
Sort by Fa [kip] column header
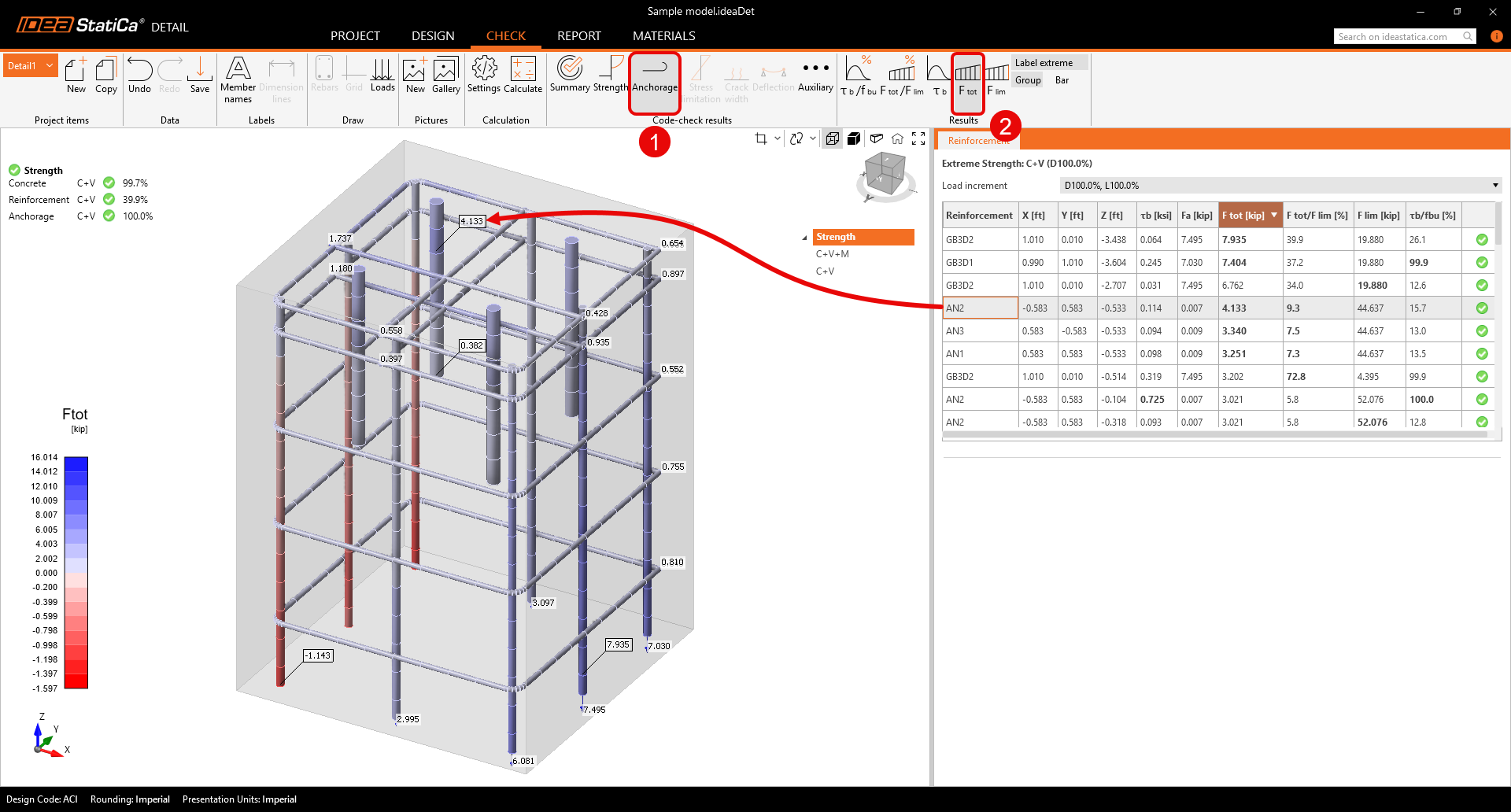coord(1197,216)
